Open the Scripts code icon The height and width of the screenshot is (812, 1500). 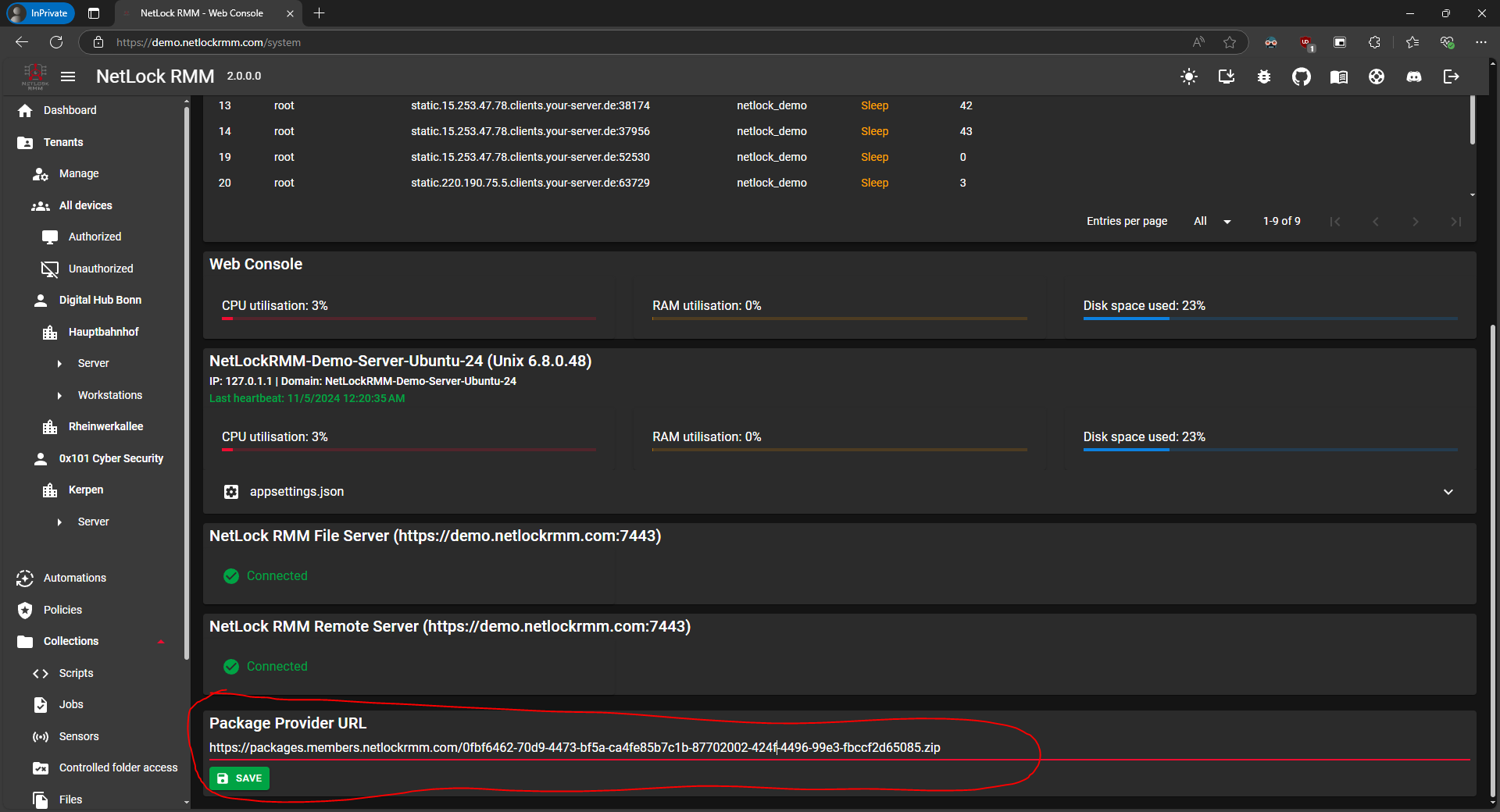(41, 673)
